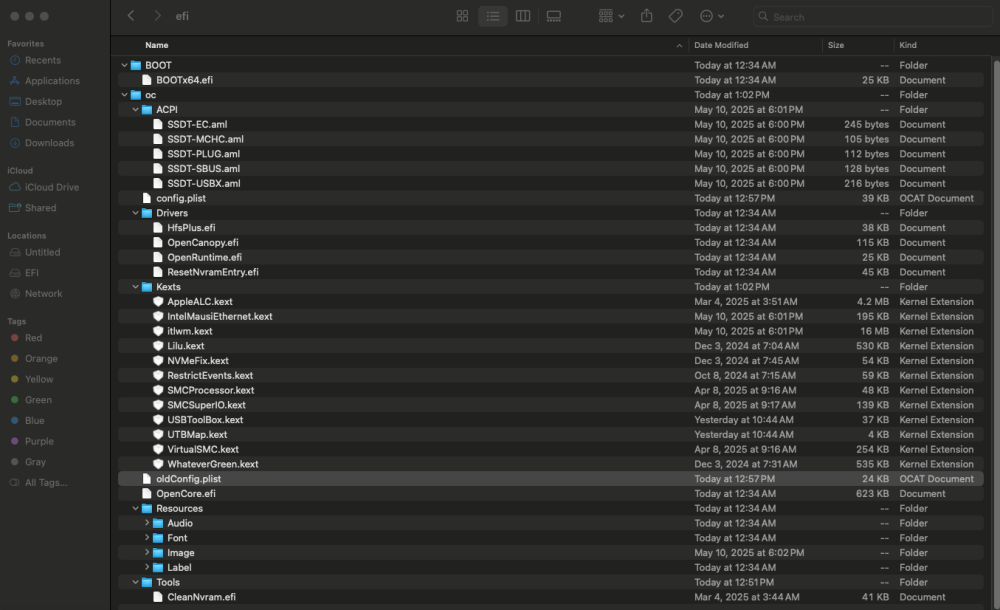Screen dimensions: 1000x610
Task: Select the AppleALC.kext shield icon
Action: tap(158, 302)
